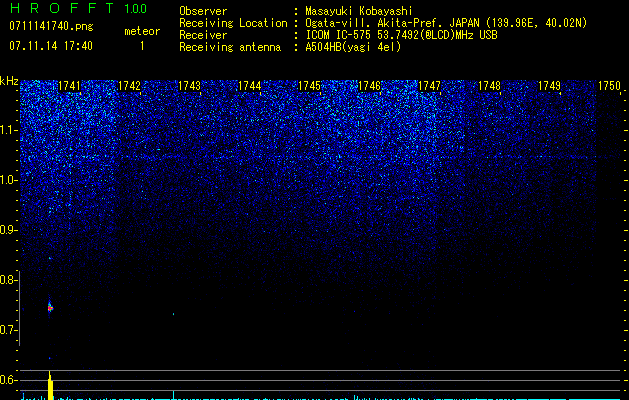Click the Observer field label

point(203,11)
